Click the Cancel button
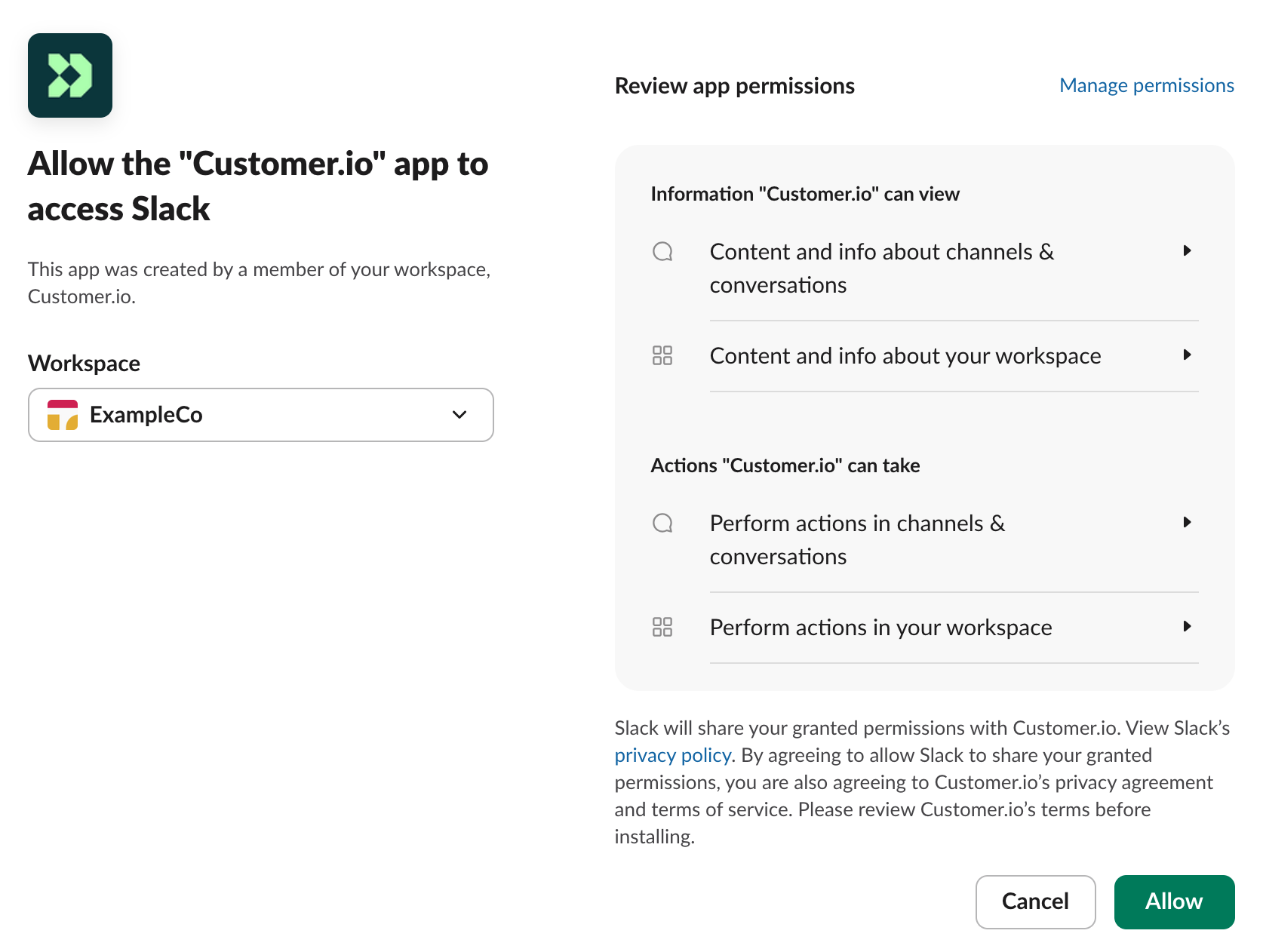The height and width of the screenshot is (952, 1263). click(1036, 902)
